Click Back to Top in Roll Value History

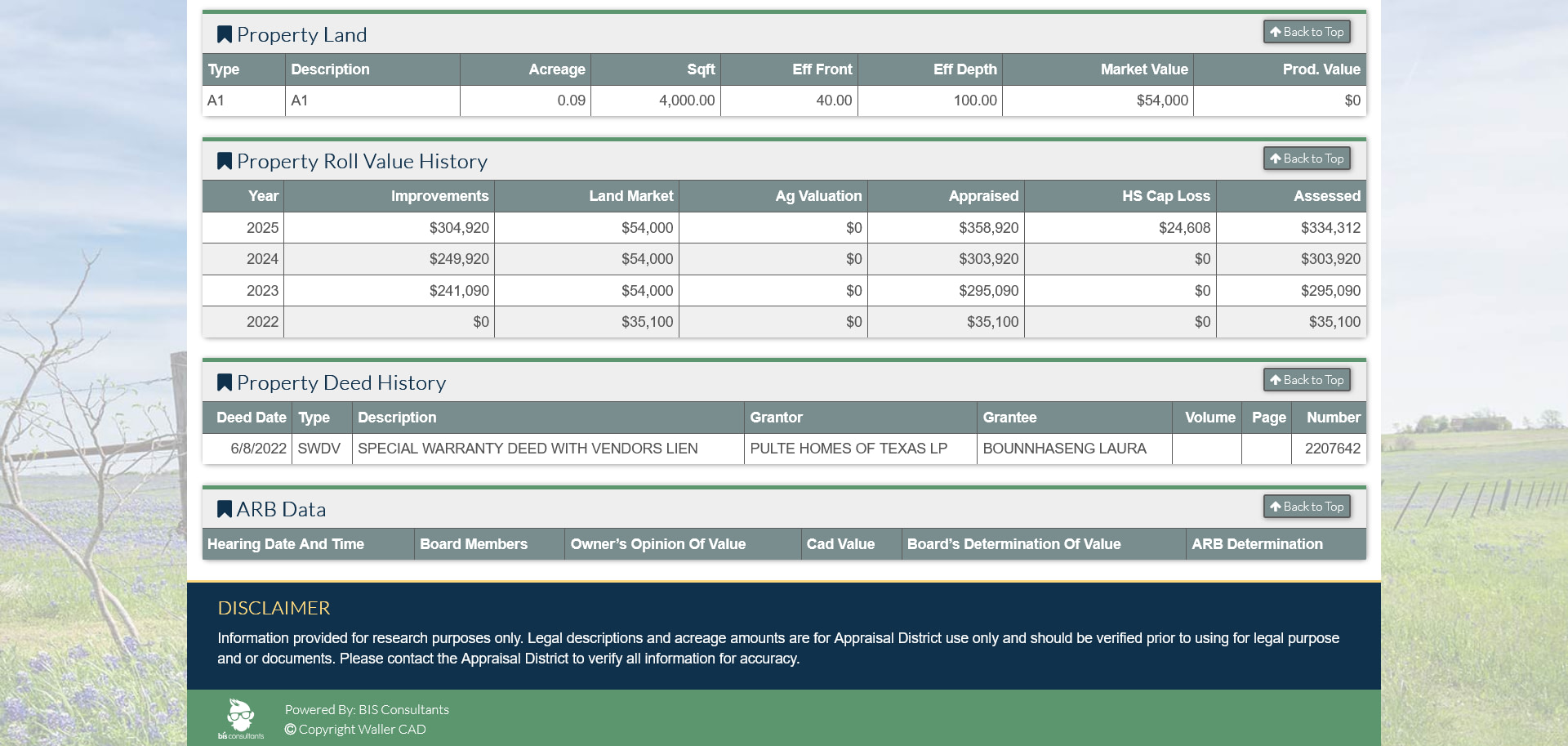[1307, 159]
